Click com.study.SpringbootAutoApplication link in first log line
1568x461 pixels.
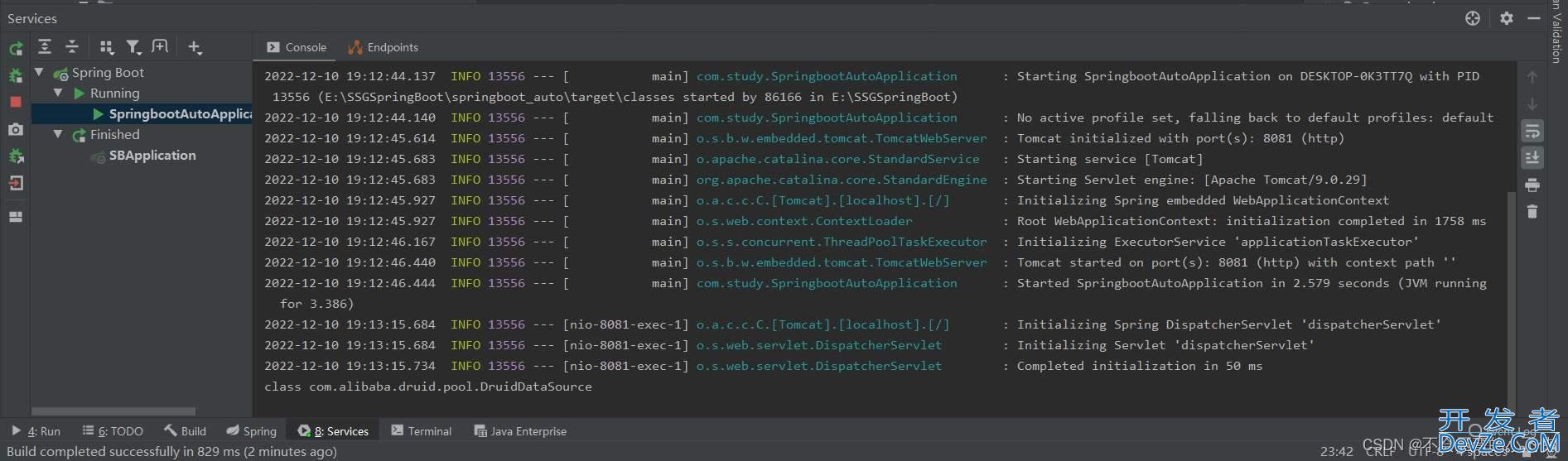827,76
